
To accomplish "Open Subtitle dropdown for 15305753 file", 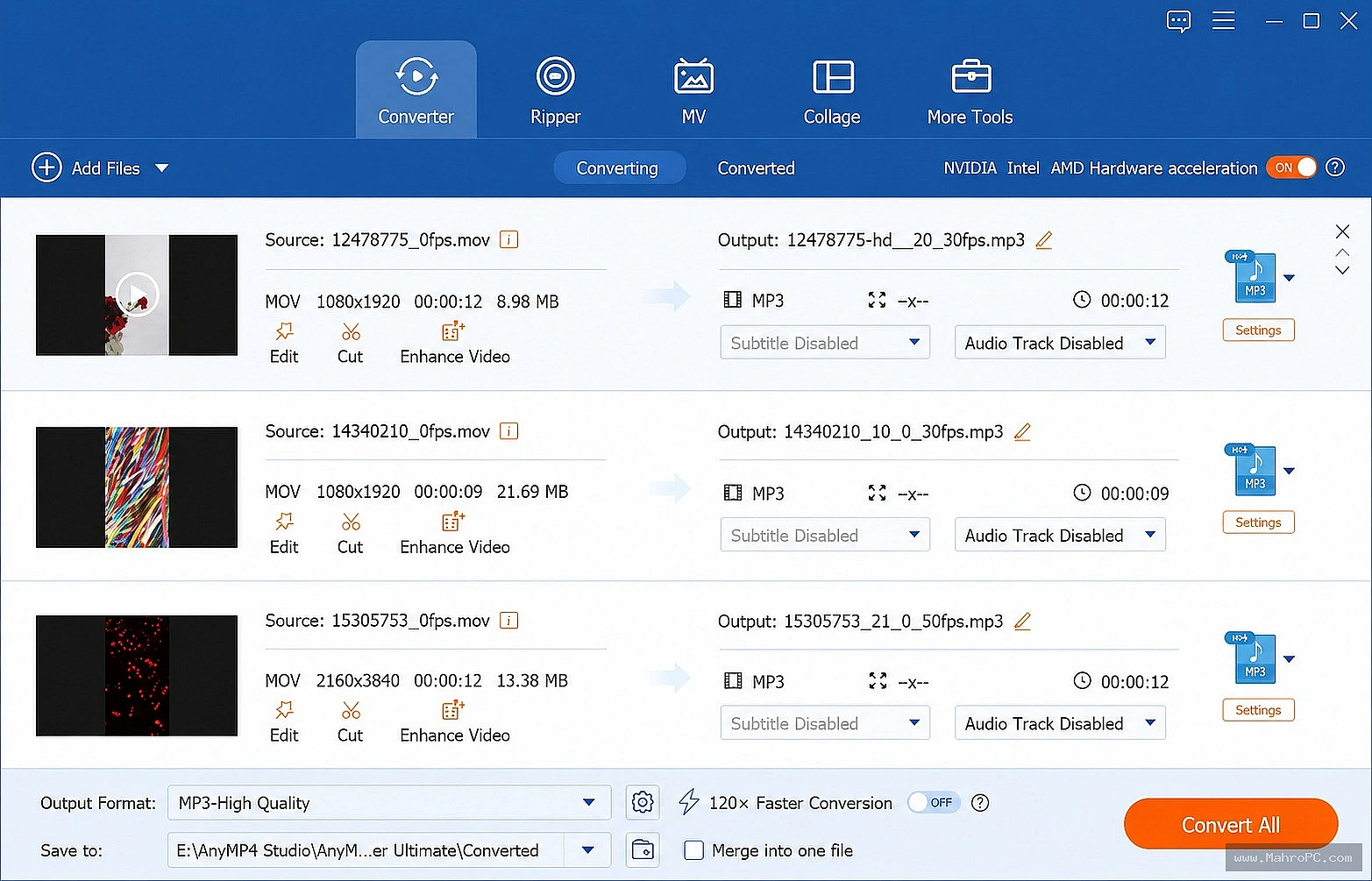I will pos(825,723).
